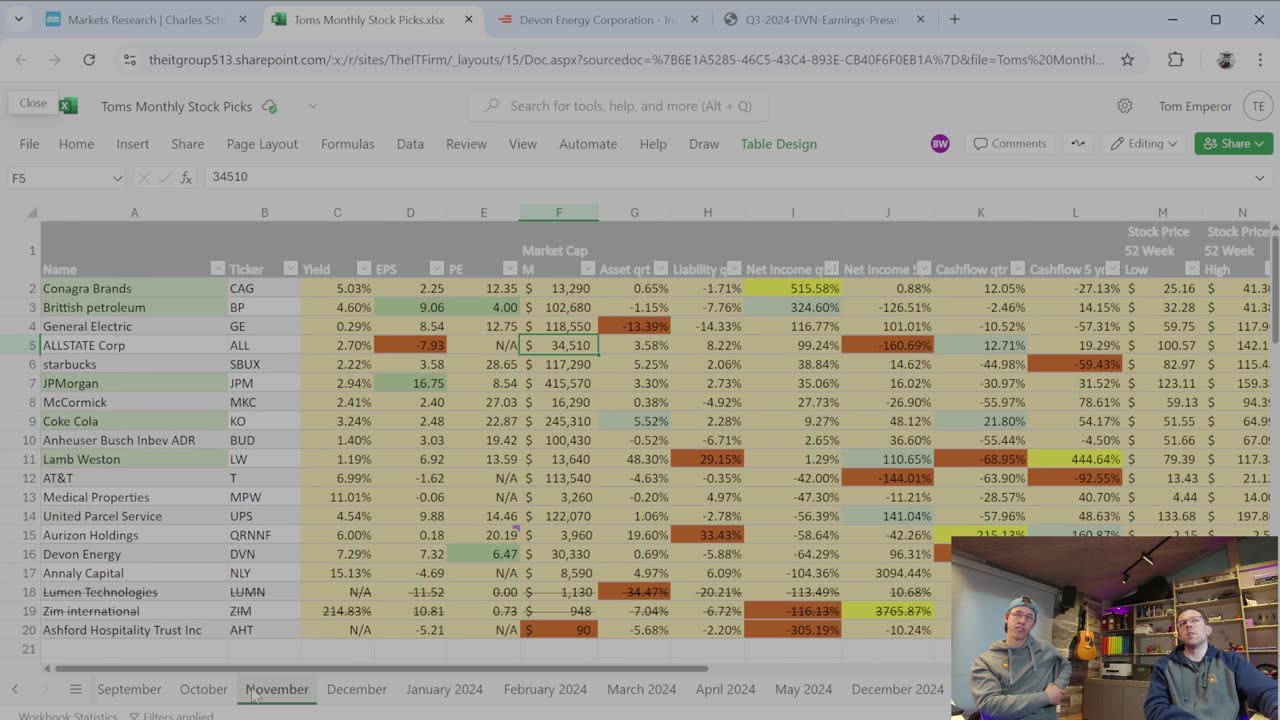Click the browser address bar URL
This screenshot has width=1280, height=720.
click(626, 60)
